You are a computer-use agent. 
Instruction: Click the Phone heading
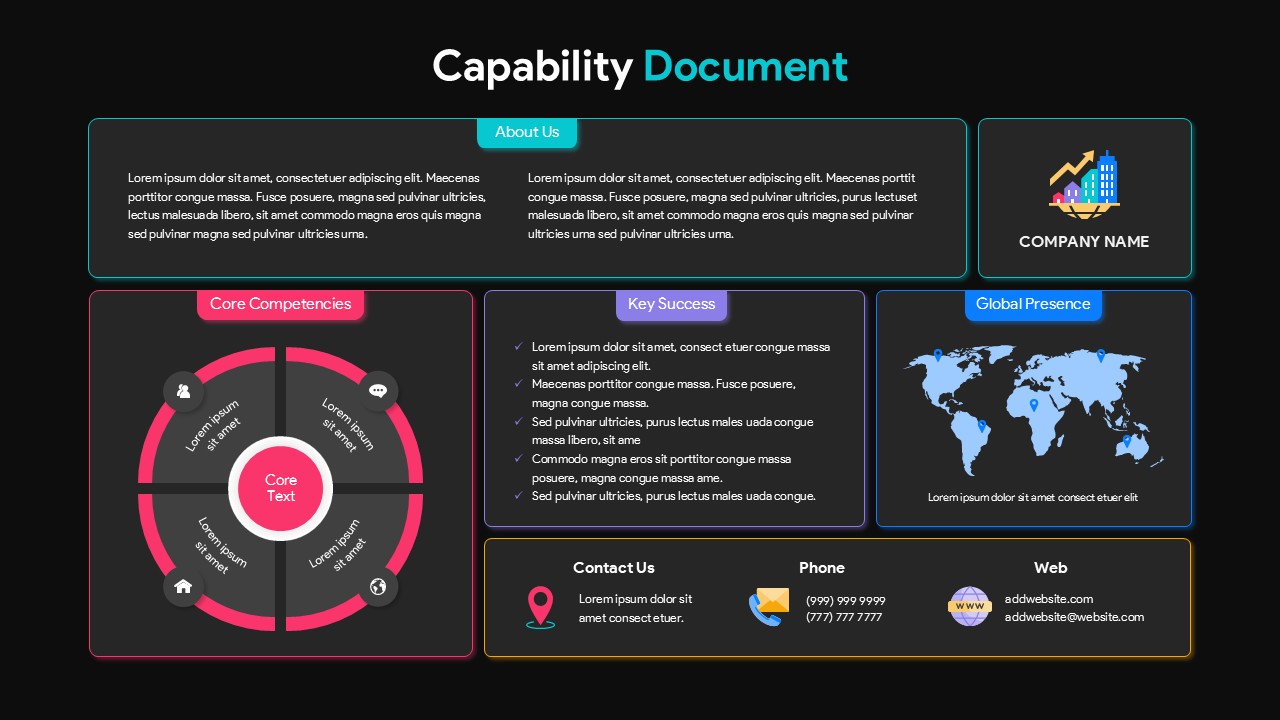(822, 568)
